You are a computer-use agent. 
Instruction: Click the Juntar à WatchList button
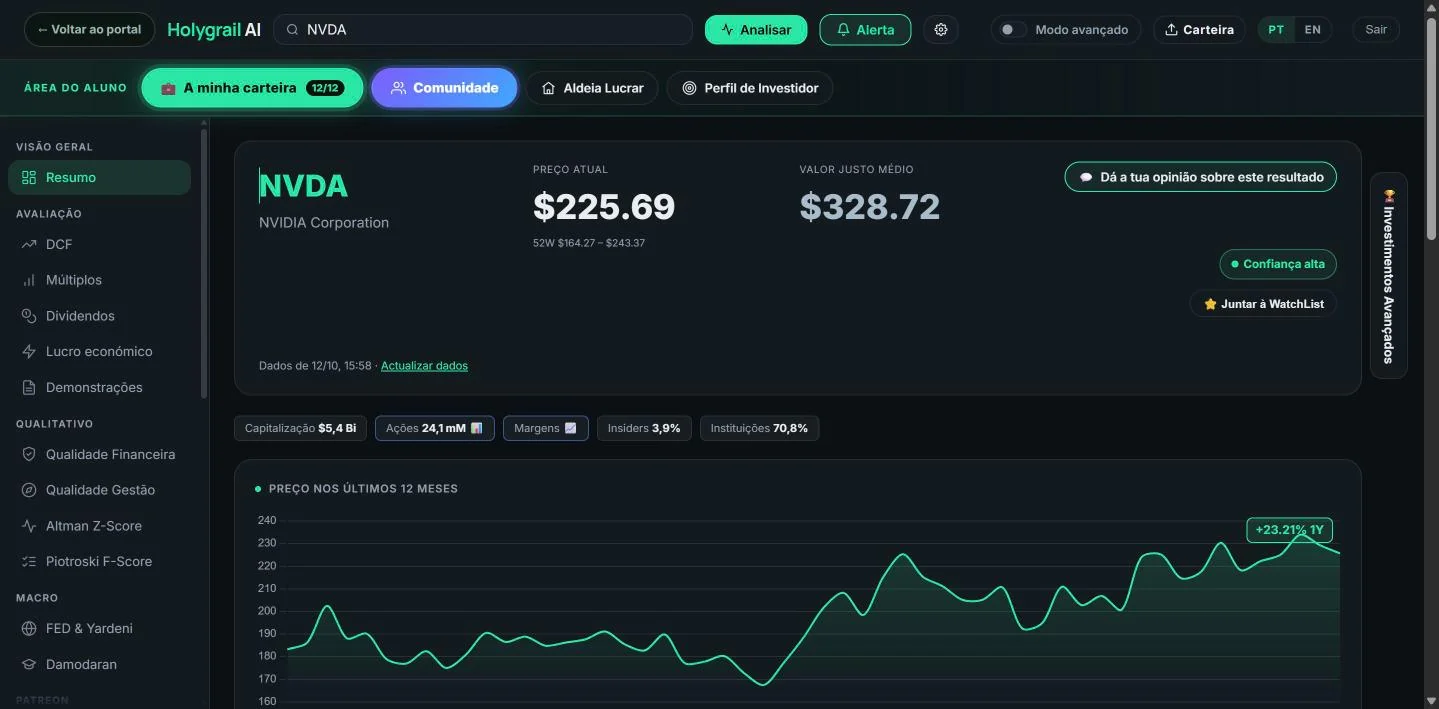1263,304
